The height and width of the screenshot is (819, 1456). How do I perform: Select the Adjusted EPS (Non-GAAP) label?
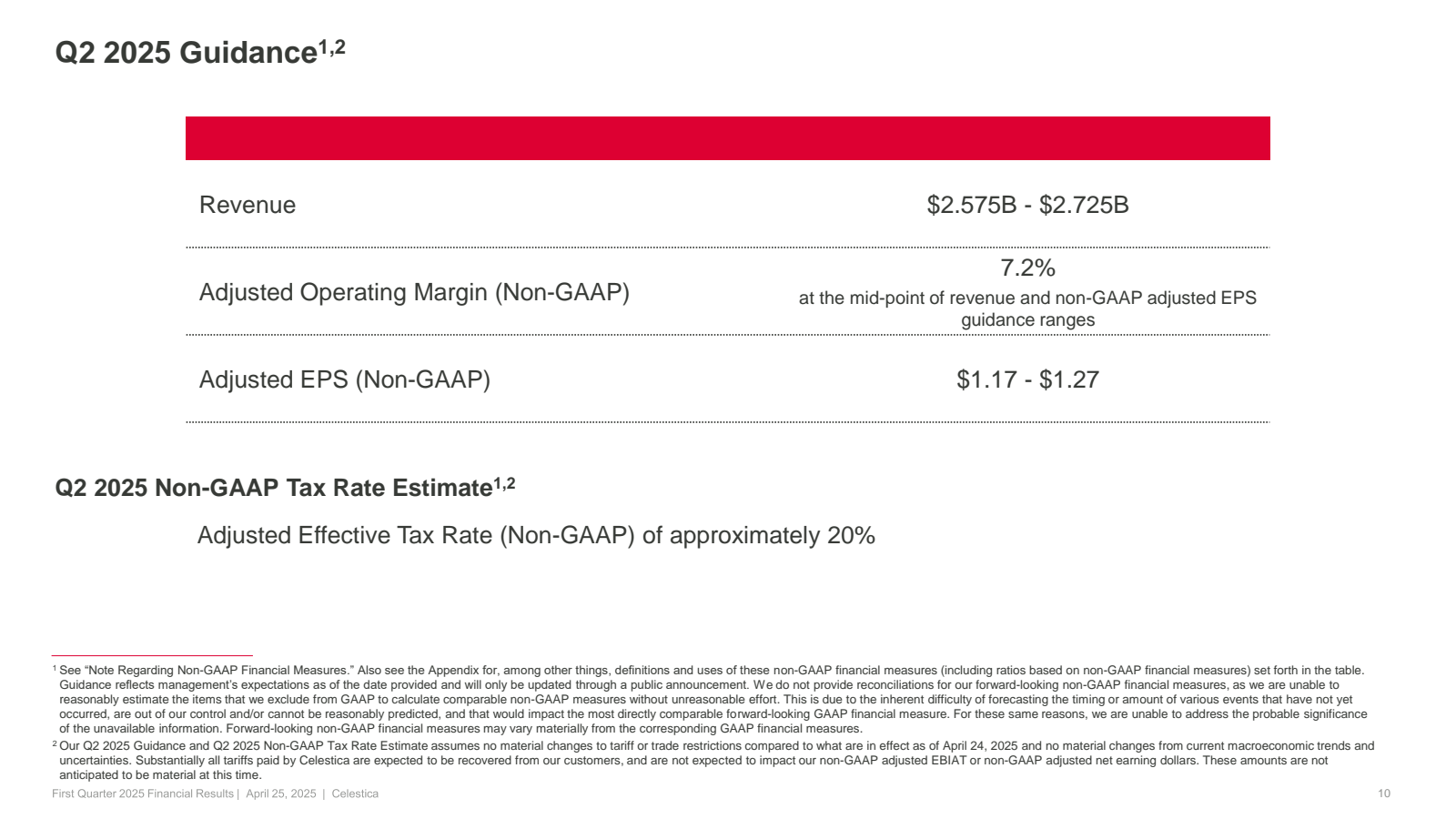point(345,379)
